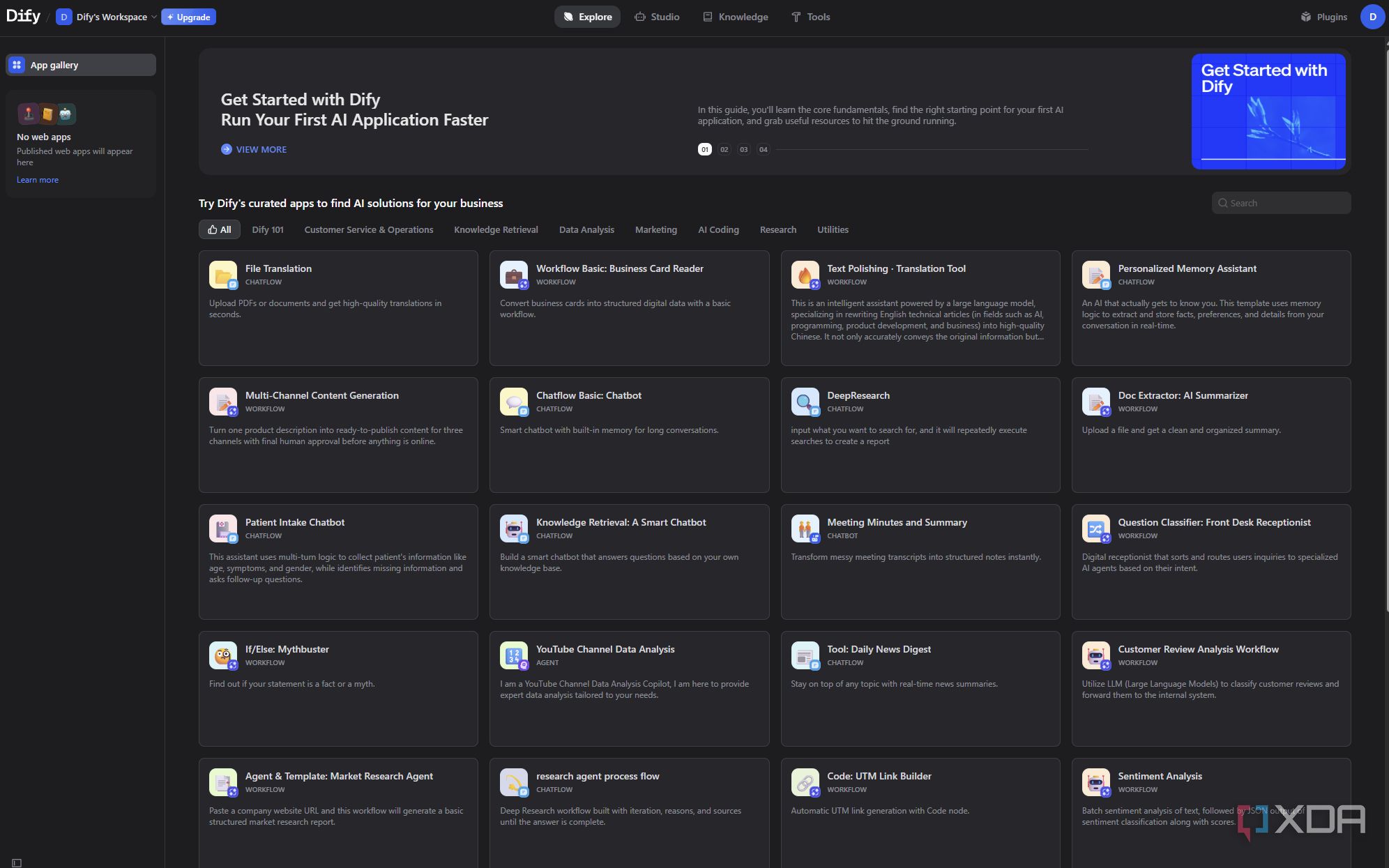
Task: Click the Tool: Daily News Digest icon
Action: coord(805,655)
